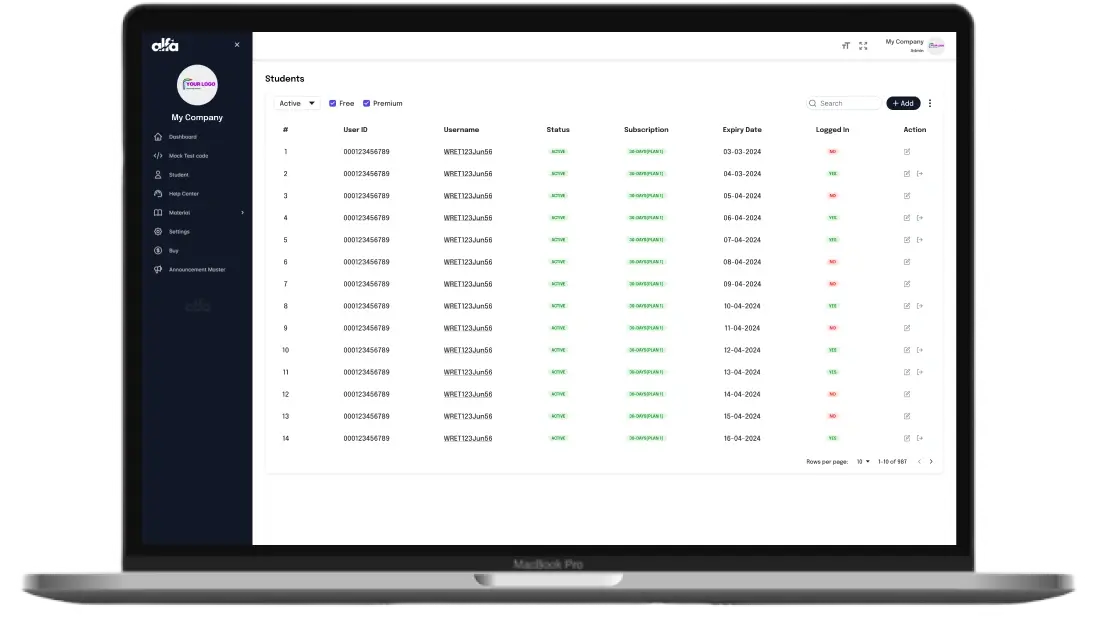Click the Students page heading
This screenshot has height=633, width=1101.
(284, 79)
